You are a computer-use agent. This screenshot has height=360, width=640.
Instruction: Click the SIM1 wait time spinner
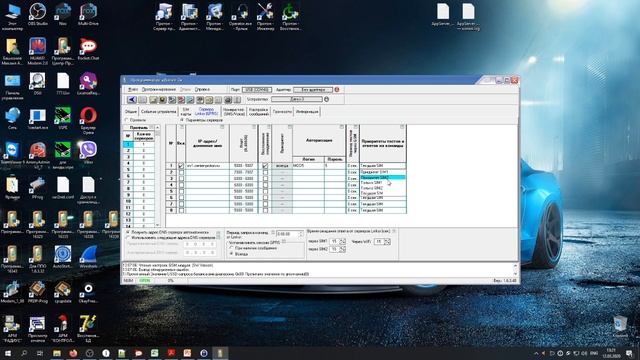(342, 241)
